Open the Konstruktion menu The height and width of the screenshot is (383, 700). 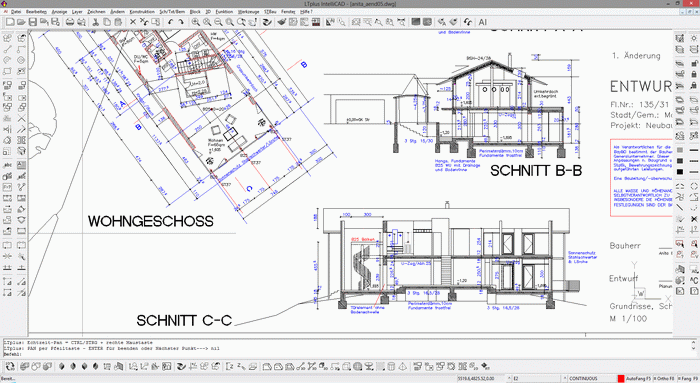(142, 12)
